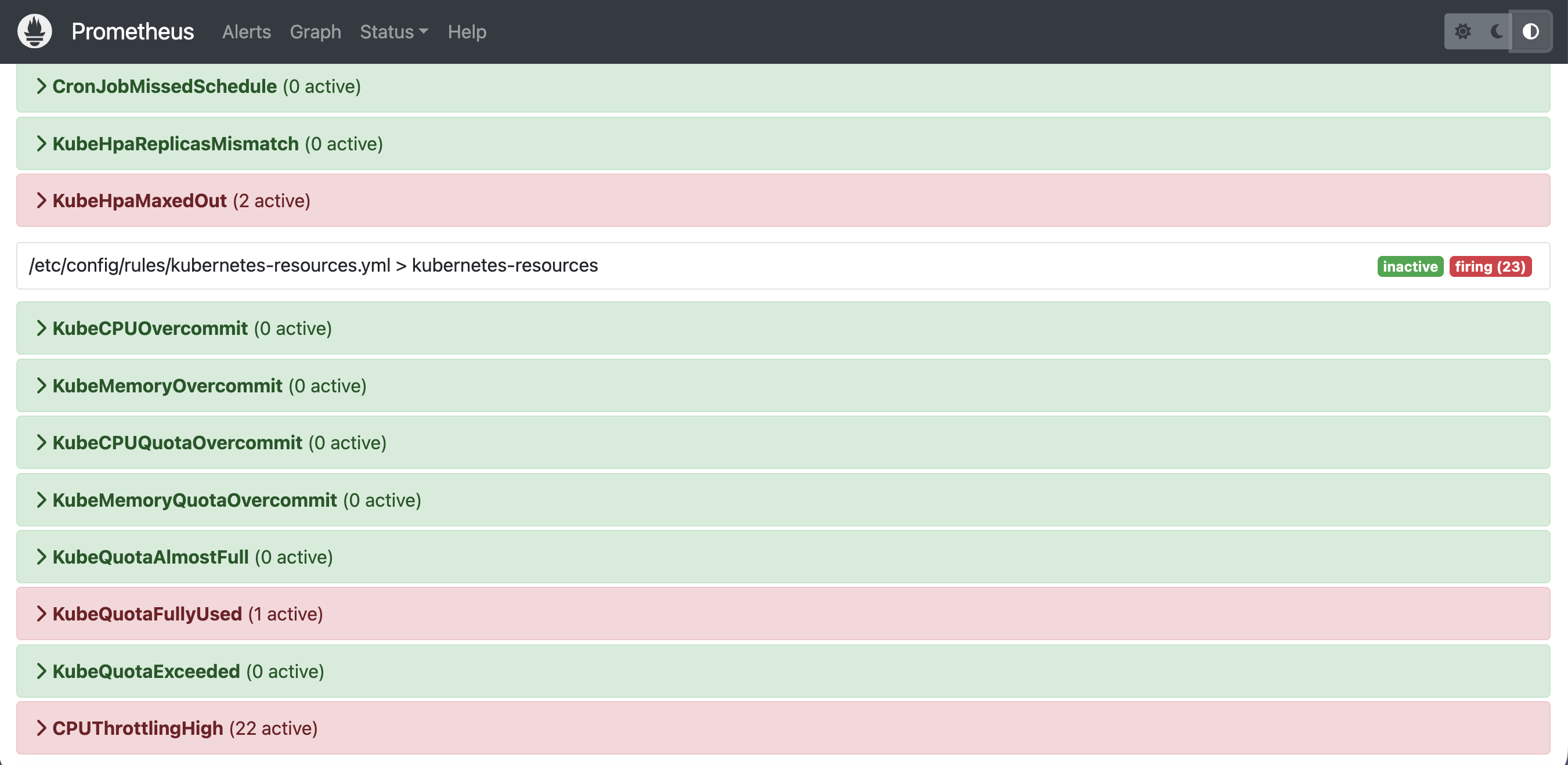The height and width of the screenshot is (765, 1568).
Task: Click the Prometheus flame logo icon
Action: point(35,31)
